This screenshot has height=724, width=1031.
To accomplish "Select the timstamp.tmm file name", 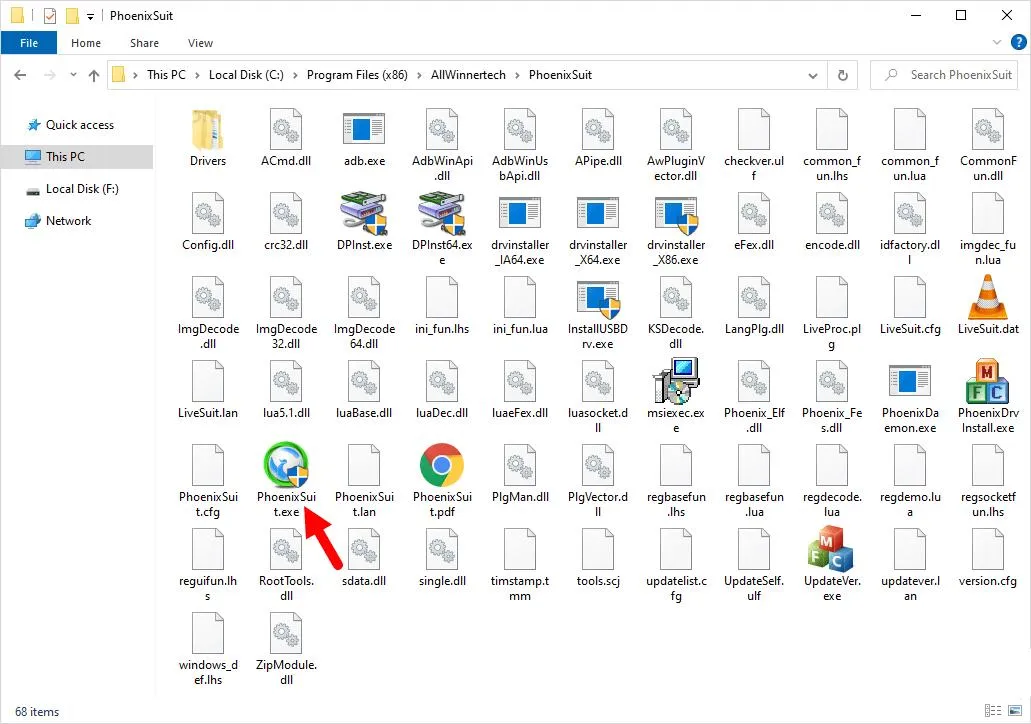I will [519, 589].
